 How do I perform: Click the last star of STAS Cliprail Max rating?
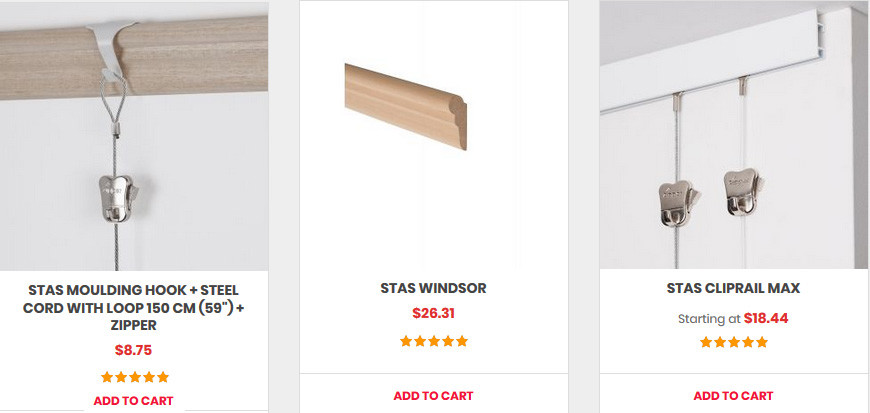click(x=762, y=342)
